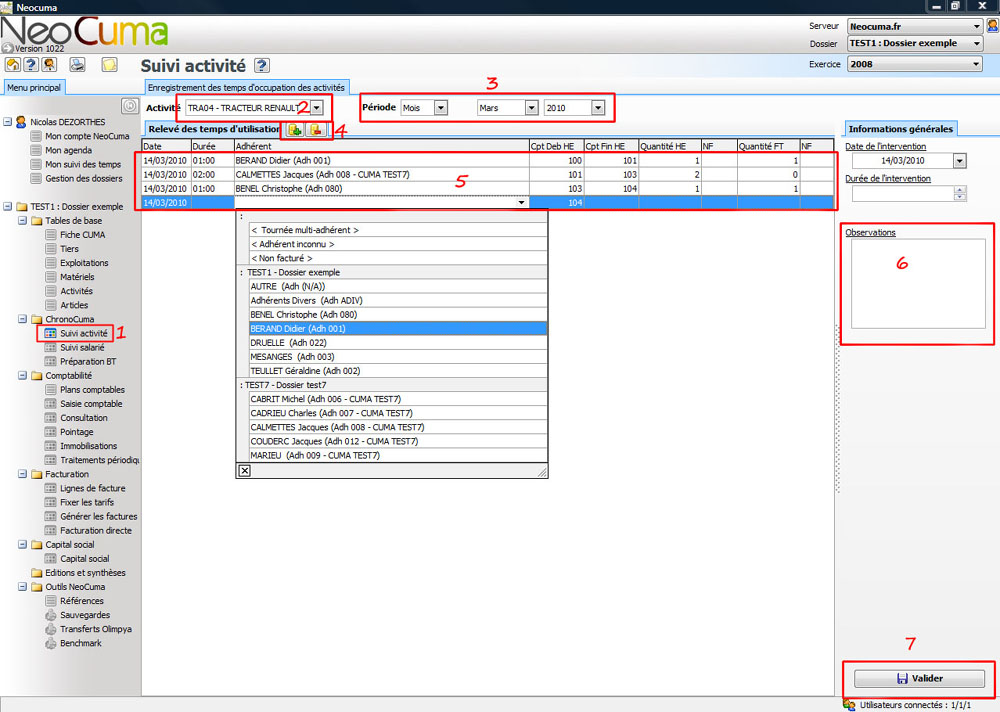Open Fiche CUMA under Tables de base

click(x=82, y=234)
